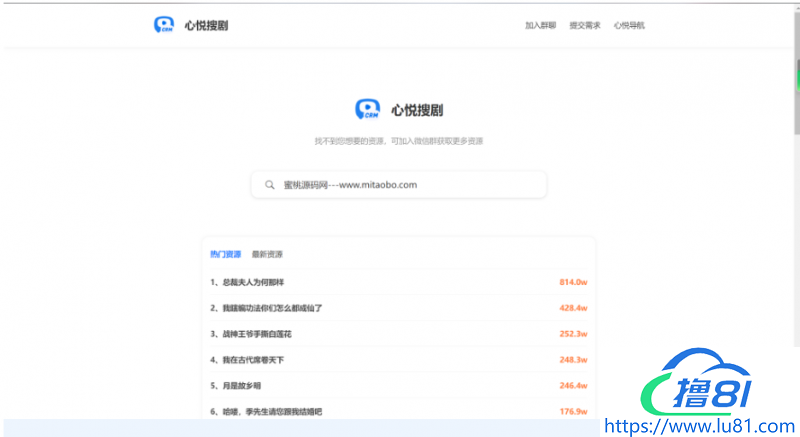Image resolution: width=800 pixels, height=437 pixels.
Task: Click the 心悦搜剧 header site title
Action: pos(206,25)
